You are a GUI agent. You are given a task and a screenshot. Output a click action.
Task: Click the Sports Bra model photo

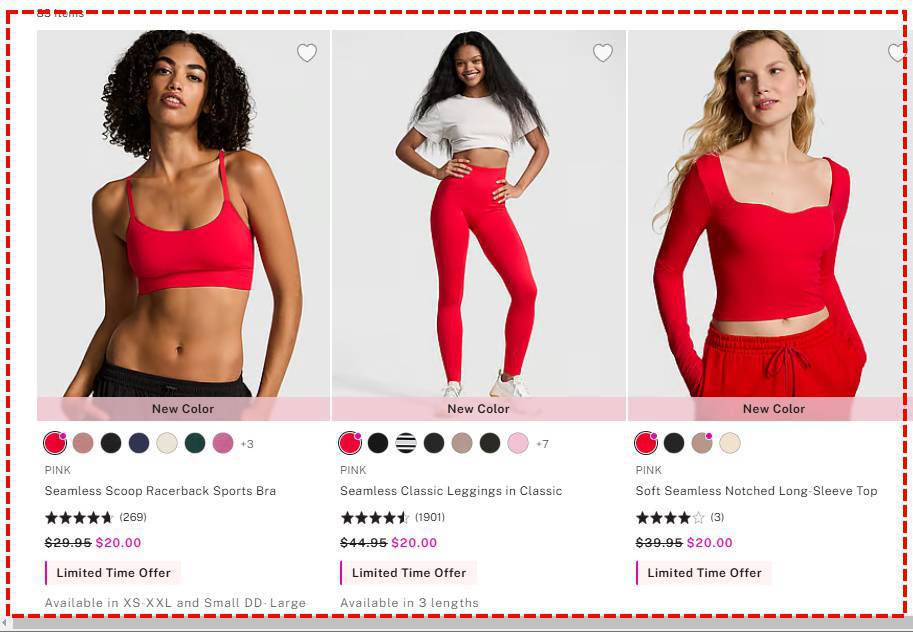[x=183, y=214]
